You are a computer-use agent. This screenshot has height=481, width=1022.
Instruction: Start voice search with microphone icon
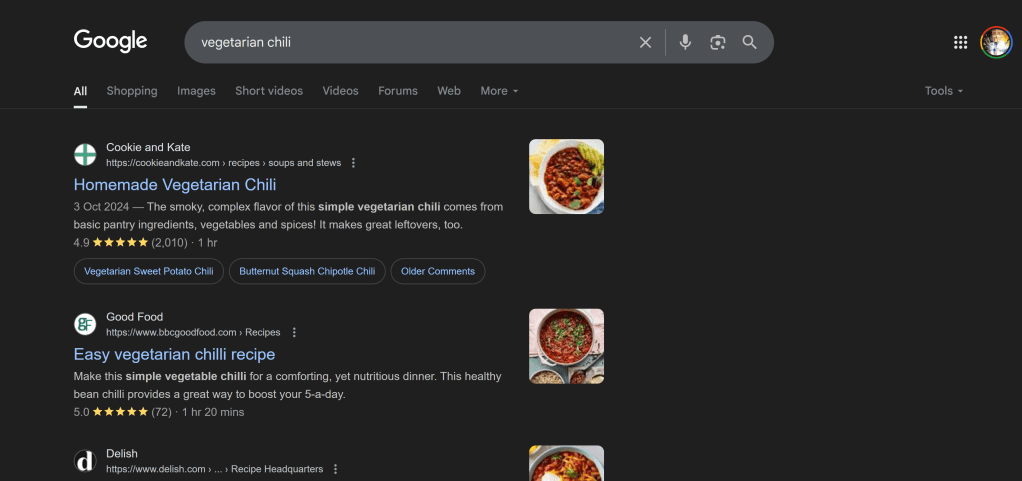click(x=685, y=42)
